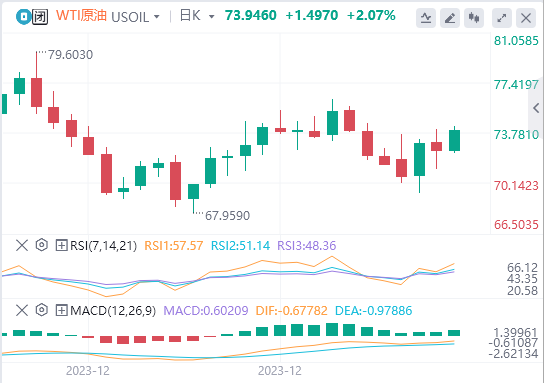Select the pencil drawing tool

click(450, 18)
